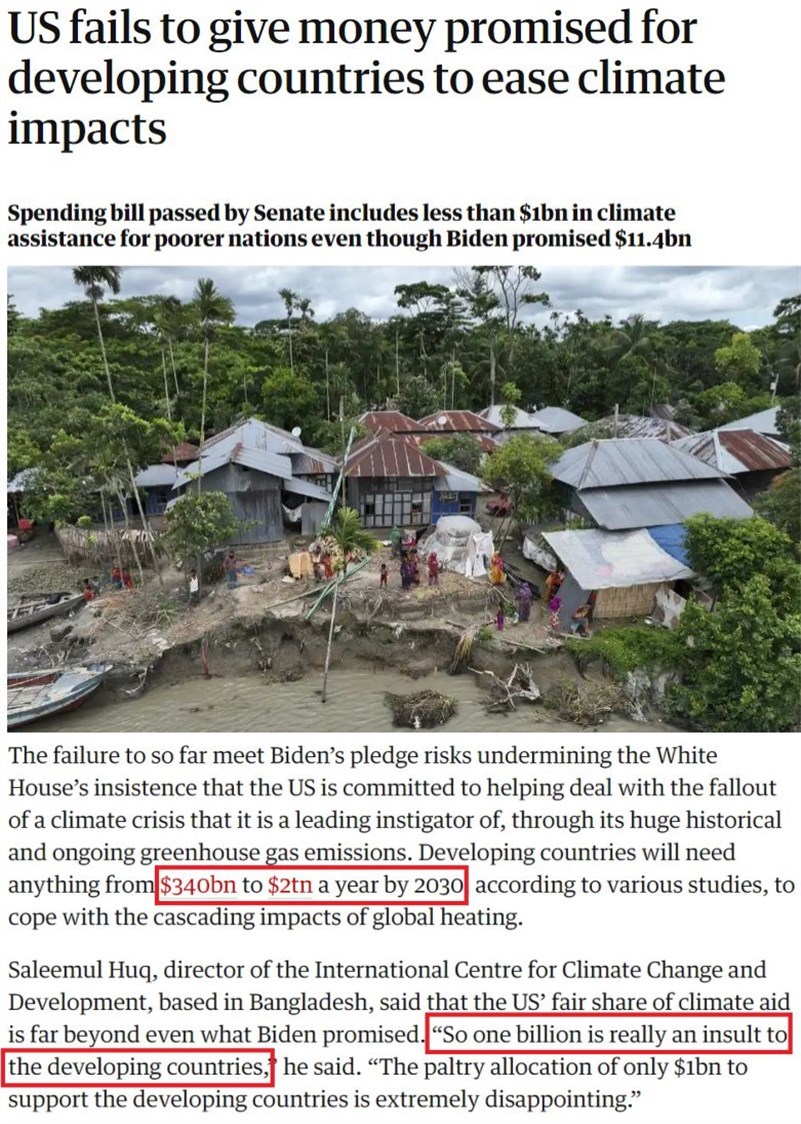Click the white covered mound in the photo
801x1124 pixels.
point(460,545)
